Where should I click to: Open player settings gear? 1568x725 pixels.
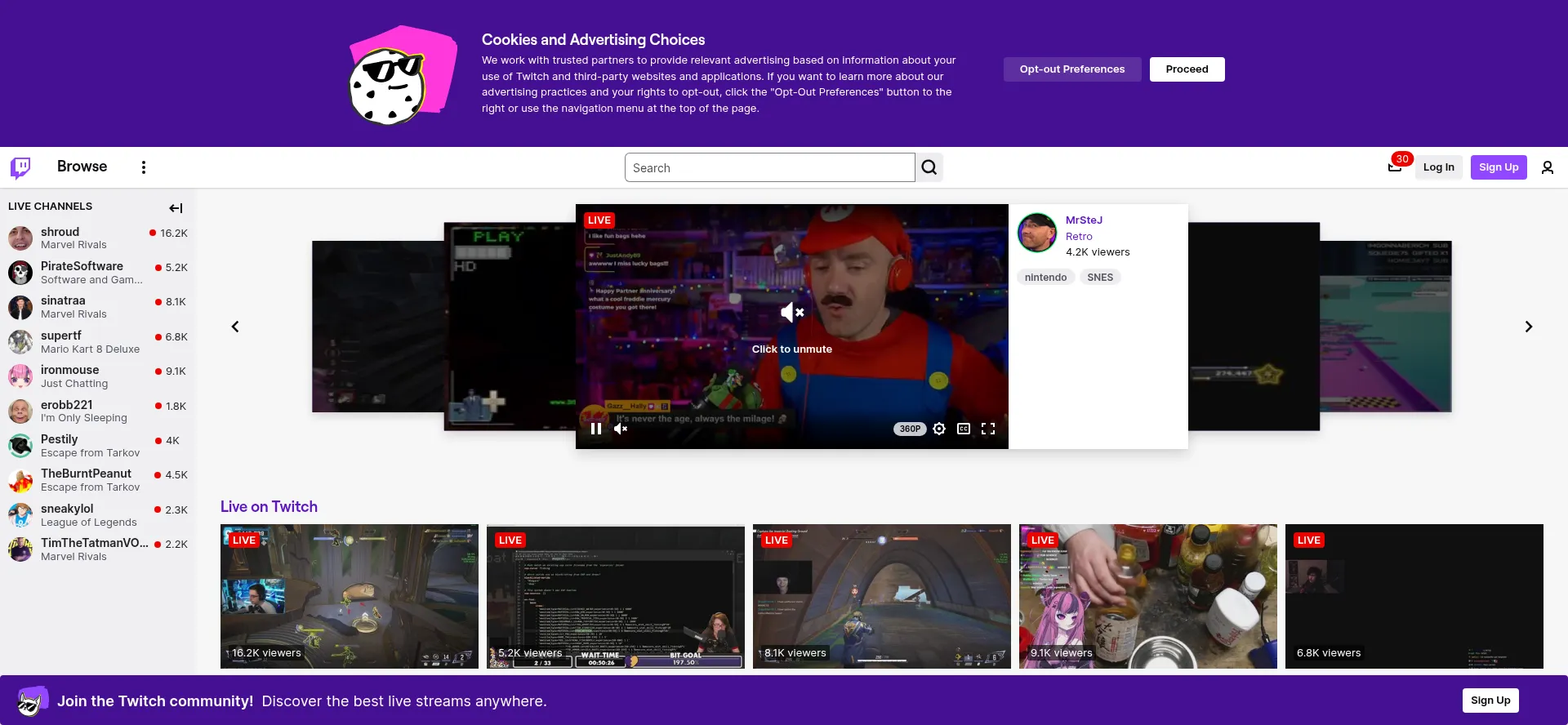[x=939, y=429]
